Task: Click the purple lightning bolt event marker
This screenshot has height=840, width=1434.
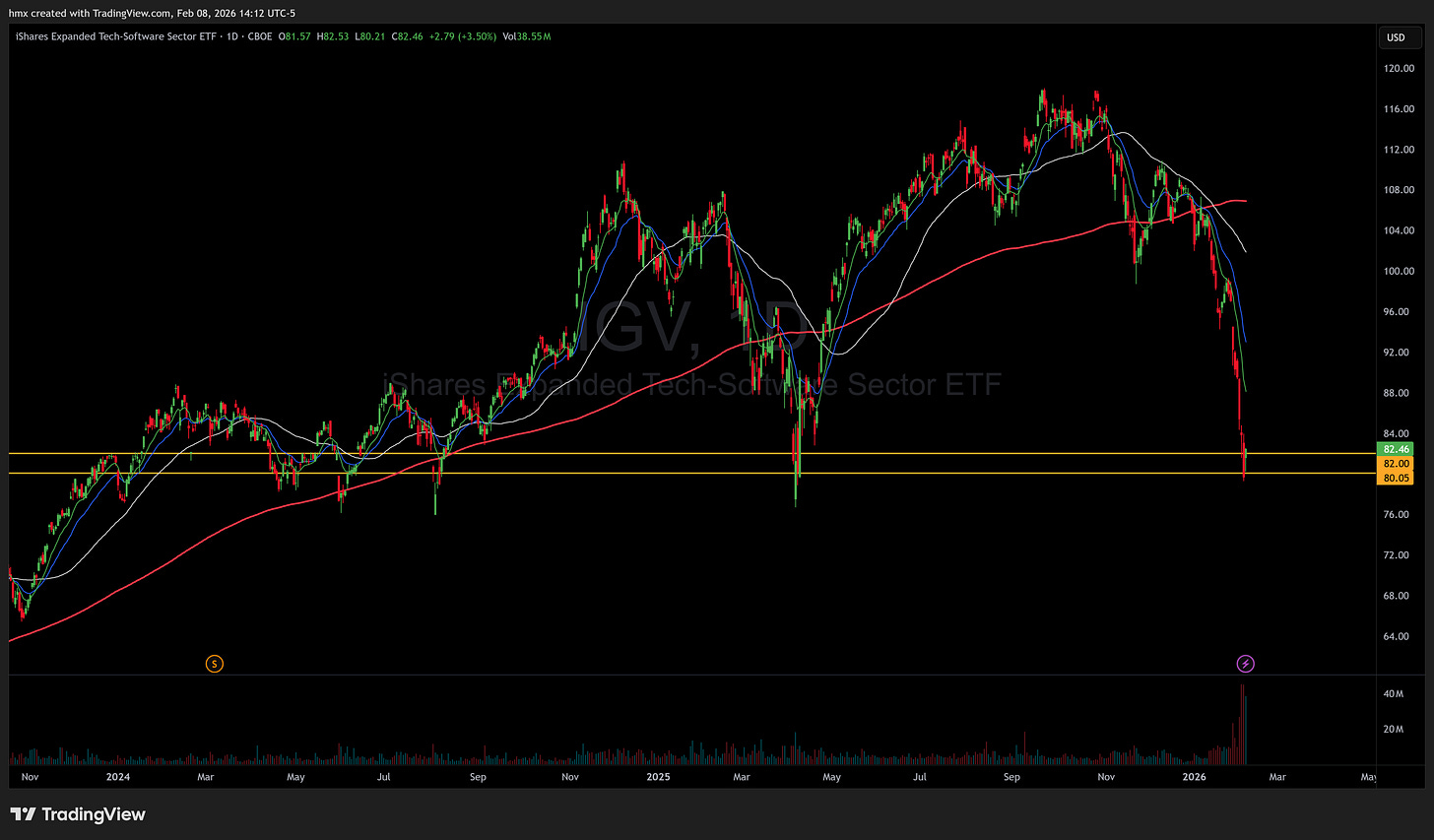Action: 1245,664
